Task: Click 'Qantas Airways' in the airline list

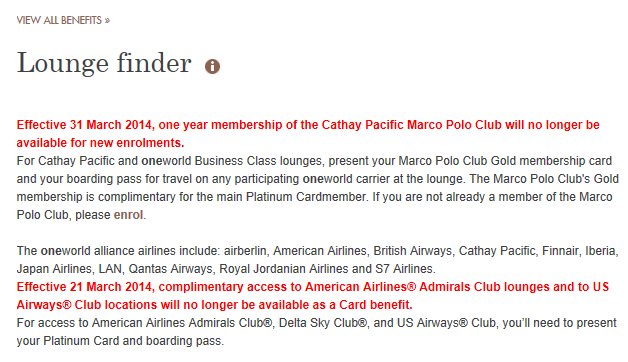Action: (x=170, y=269)
